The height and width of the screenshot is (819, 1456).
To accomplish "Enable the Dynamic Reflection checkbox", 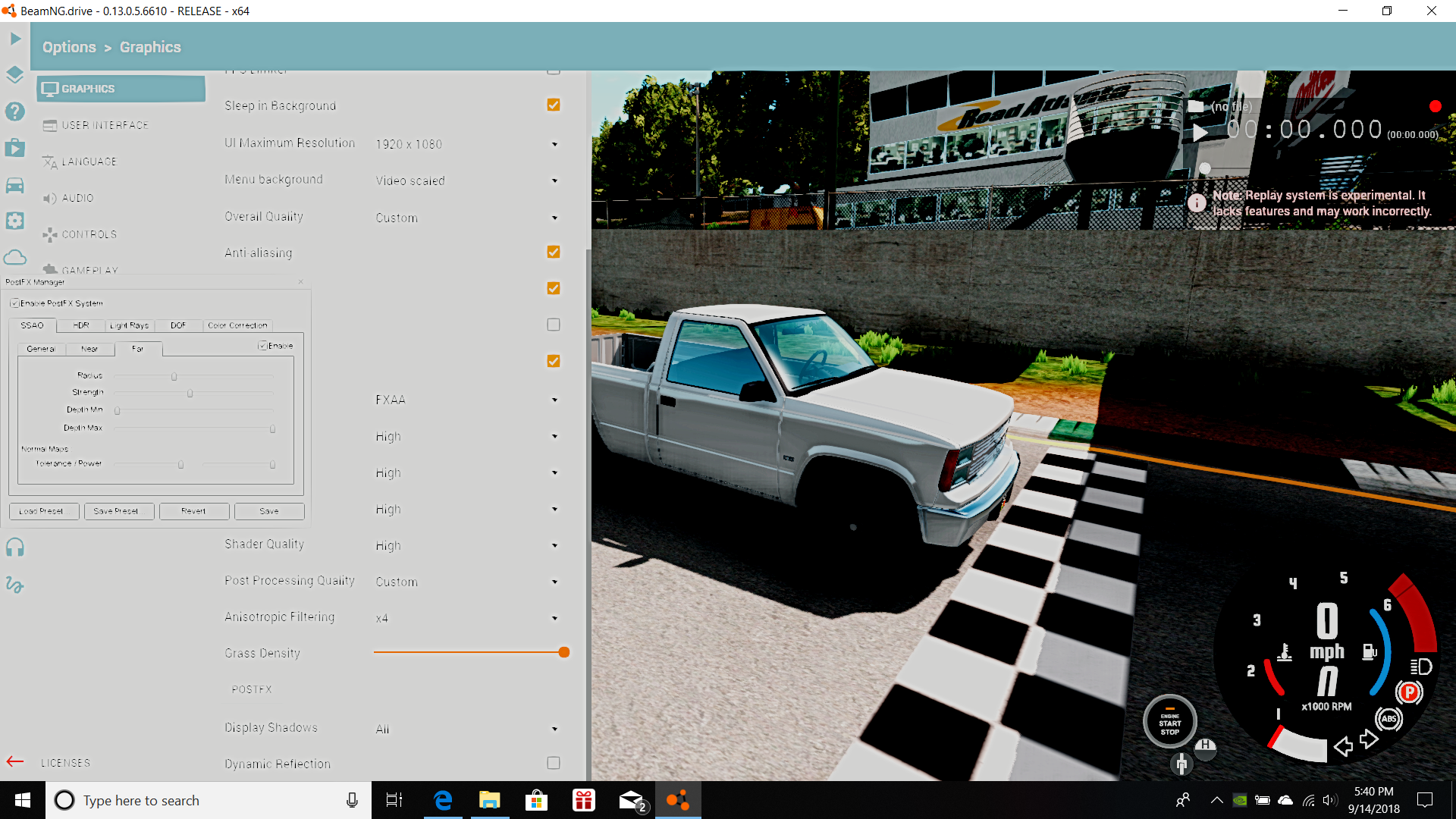I will point(554,763).
